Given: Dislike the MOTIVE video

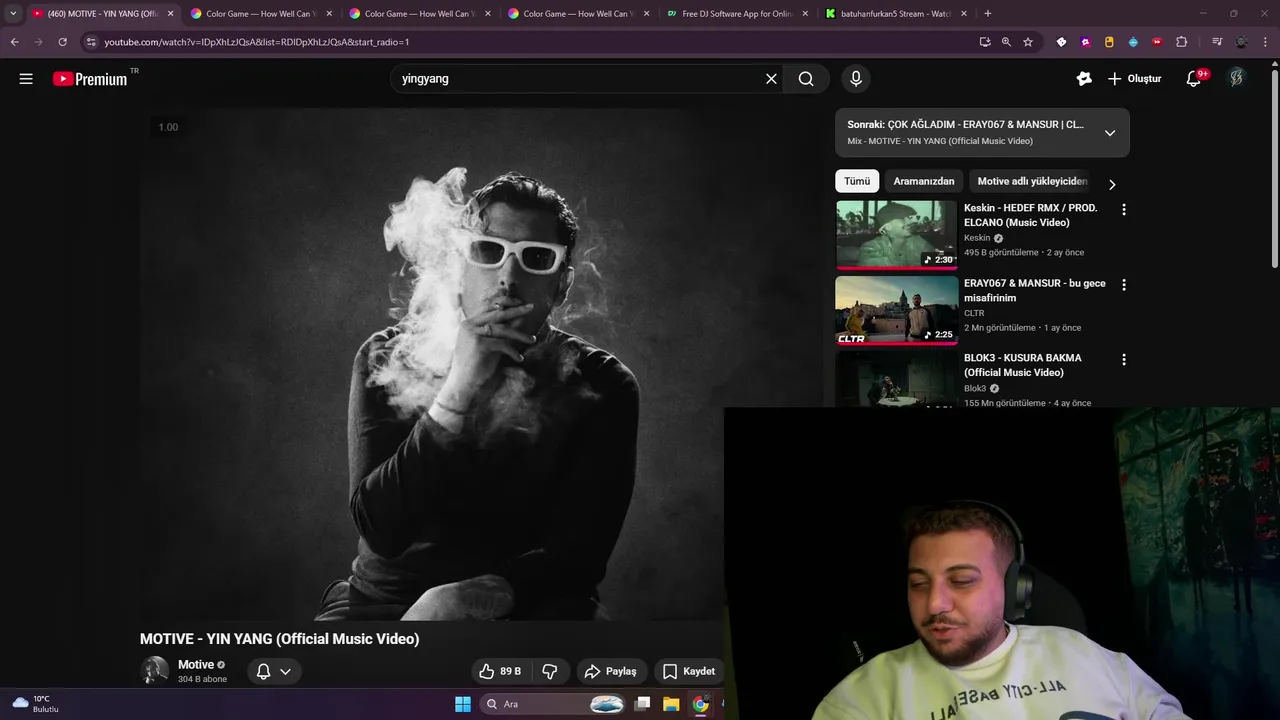Looking at the screenshot, I should [550, 671].
